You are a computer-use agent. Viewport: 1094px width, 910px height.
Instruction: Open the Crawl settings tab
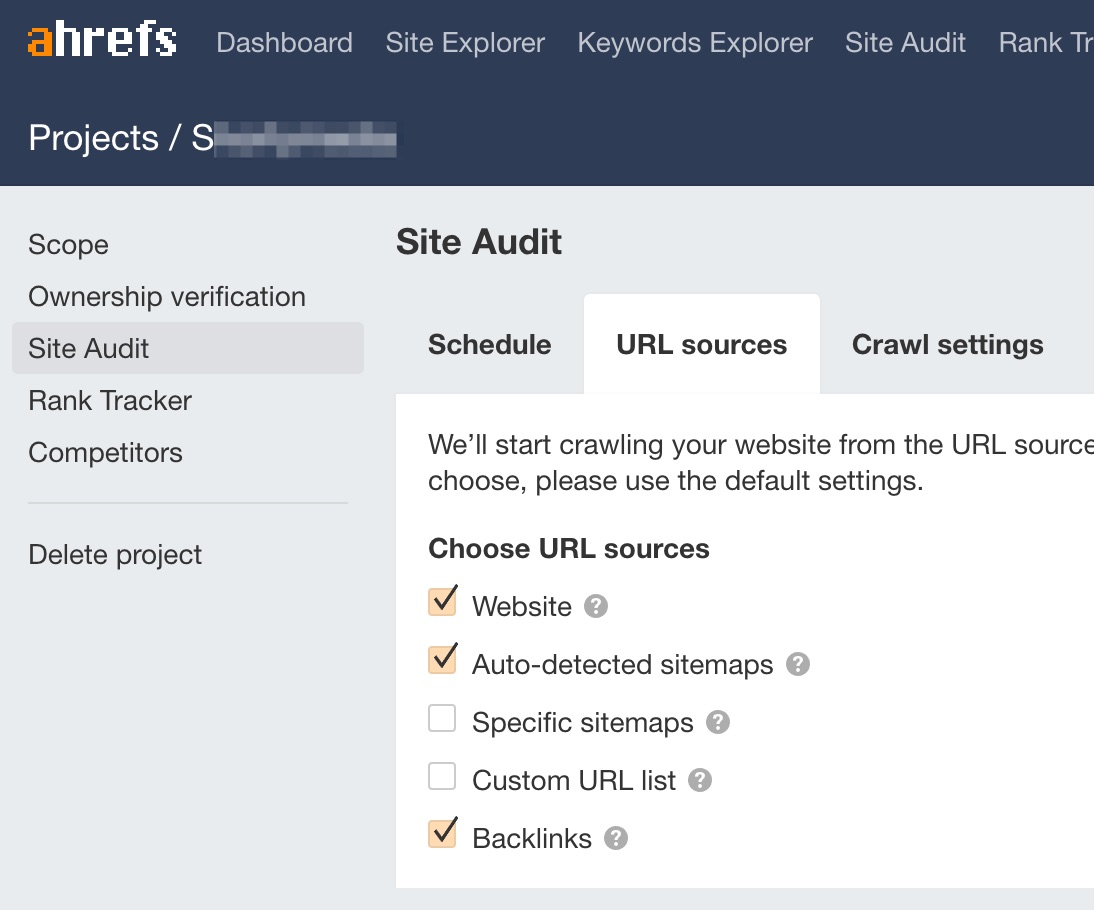pyautogui.click(x=947, y=345)
